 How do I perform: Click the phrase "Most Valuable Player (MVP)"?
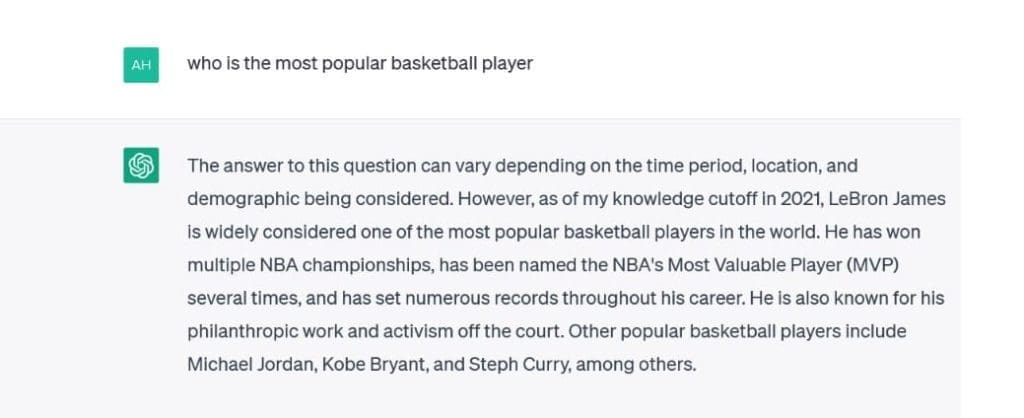tap(776, 265)
